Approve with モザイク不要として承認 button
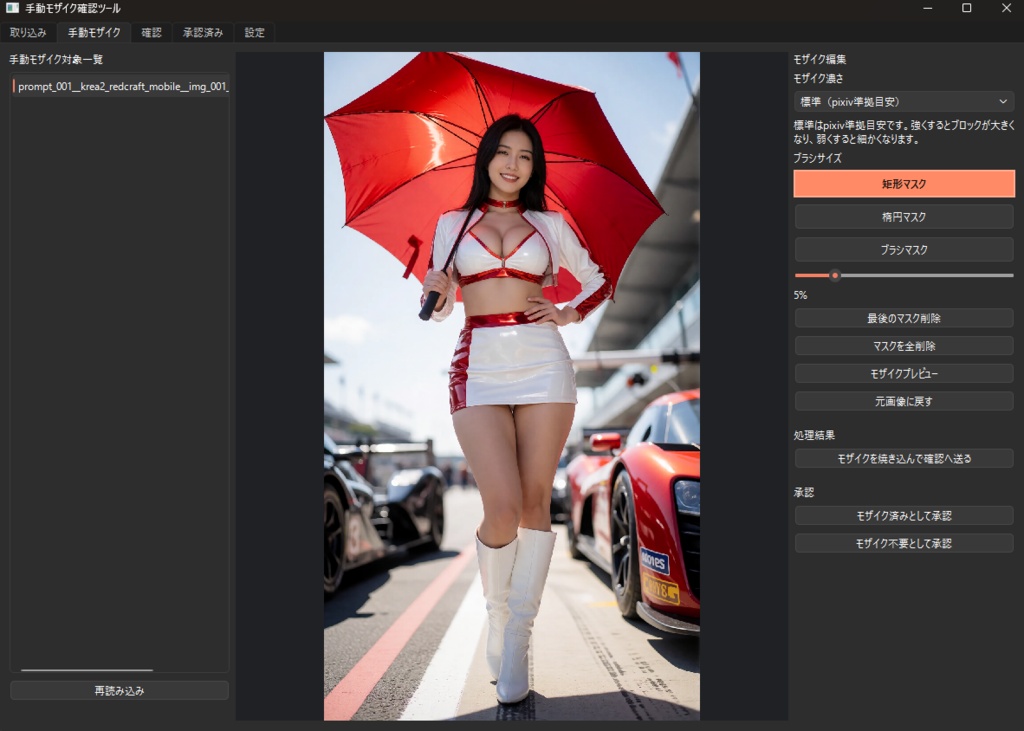This screenshot has height=731, width=1024. 904,544
